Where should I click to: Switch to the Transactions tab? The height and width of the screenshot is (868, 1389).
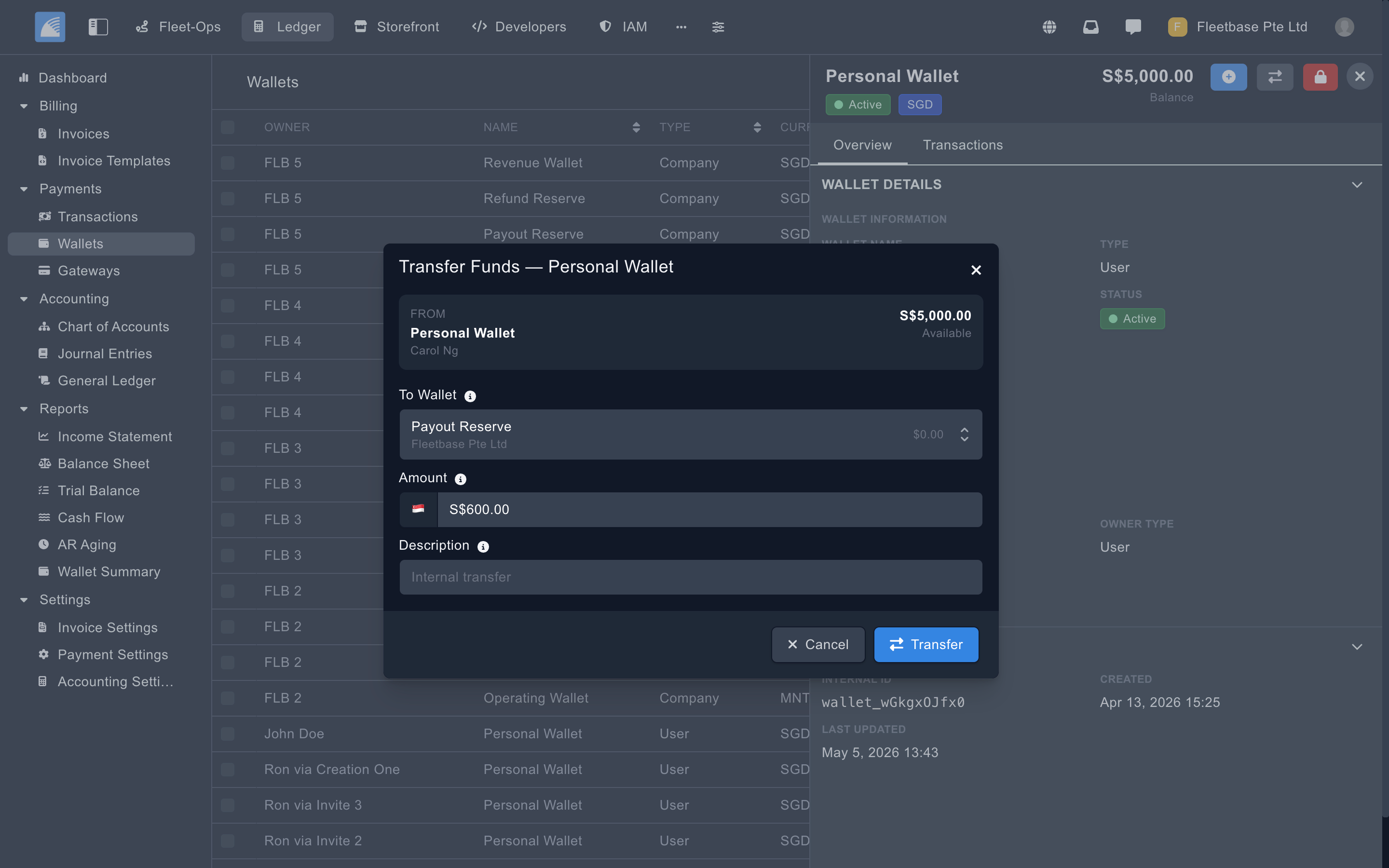(963, 145)
